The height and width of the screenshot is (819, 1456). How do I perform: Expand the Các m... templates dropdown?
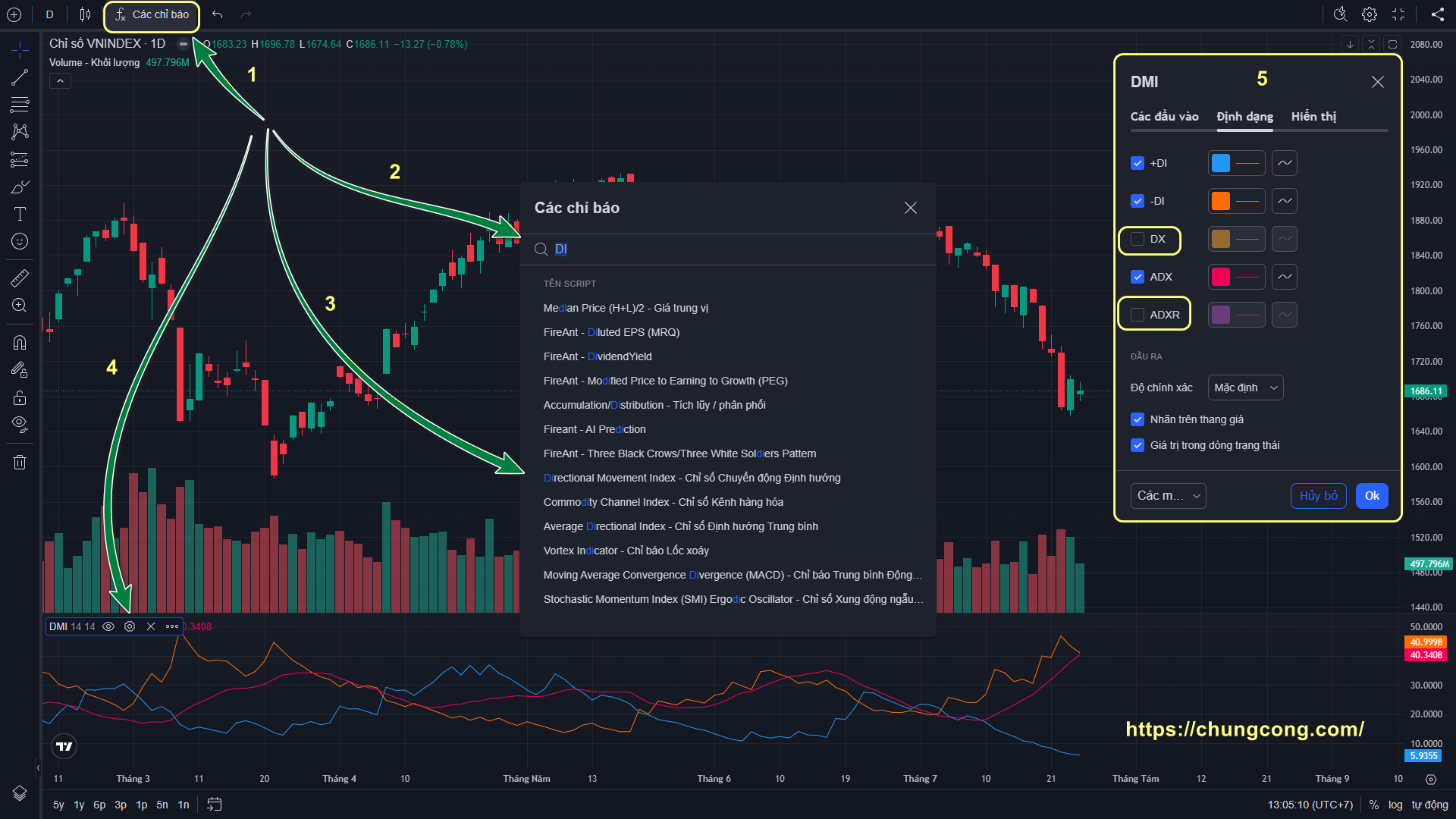point(1168,496)
